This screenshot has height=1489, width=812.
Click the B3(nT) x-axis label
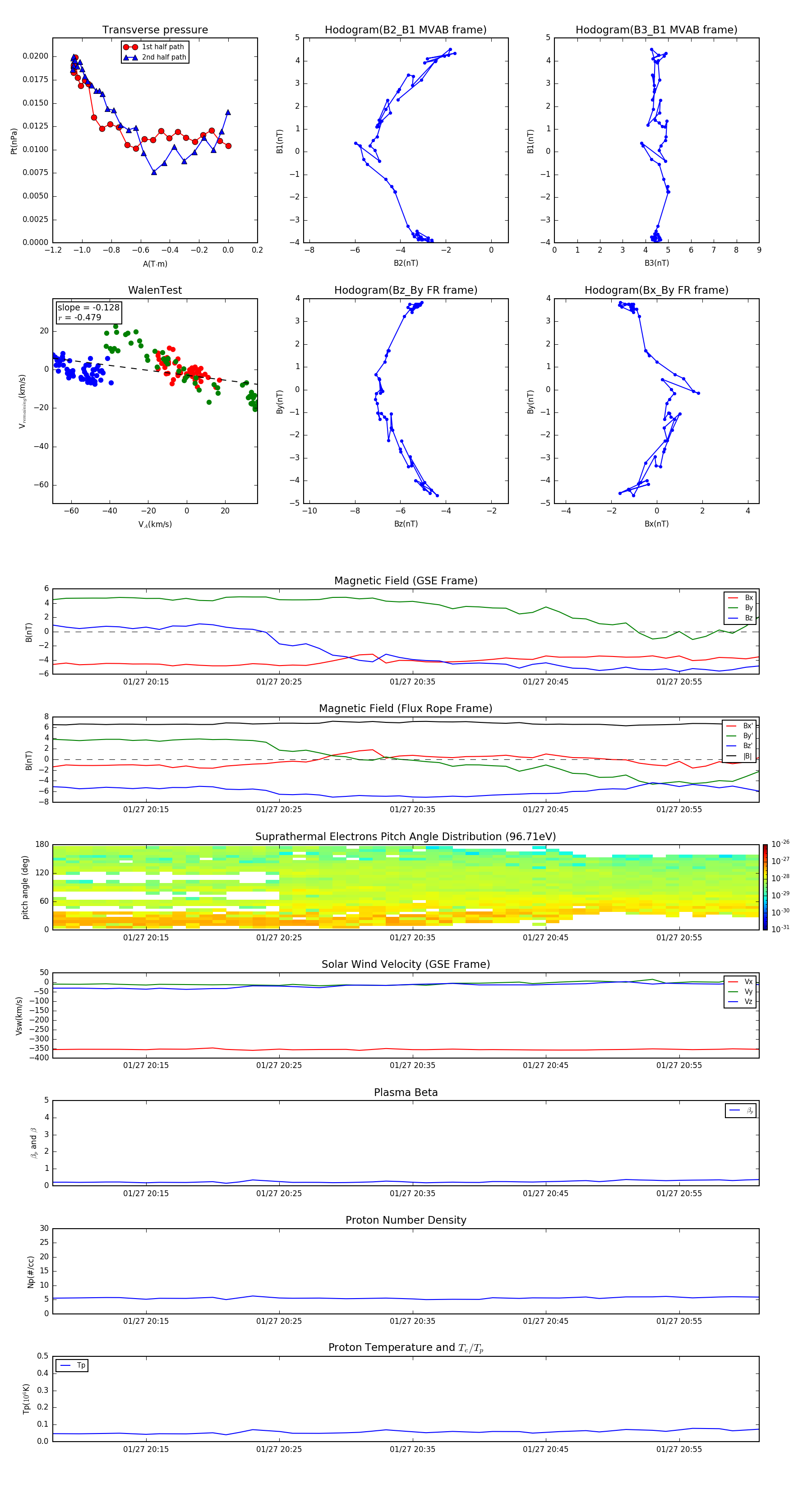[x=656, y=263]
